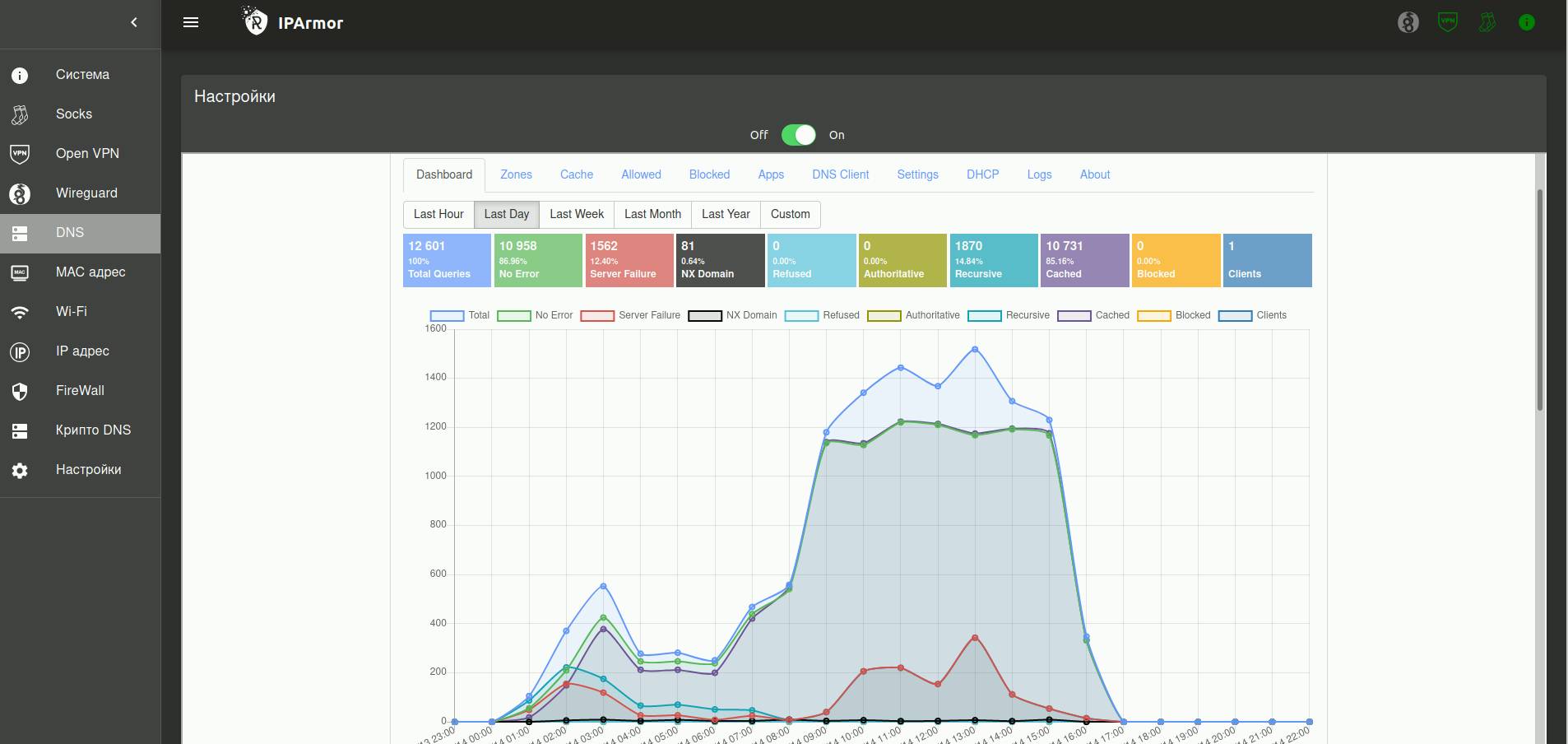
Task: Switch to the Zones tab
Action: (516, 174)
